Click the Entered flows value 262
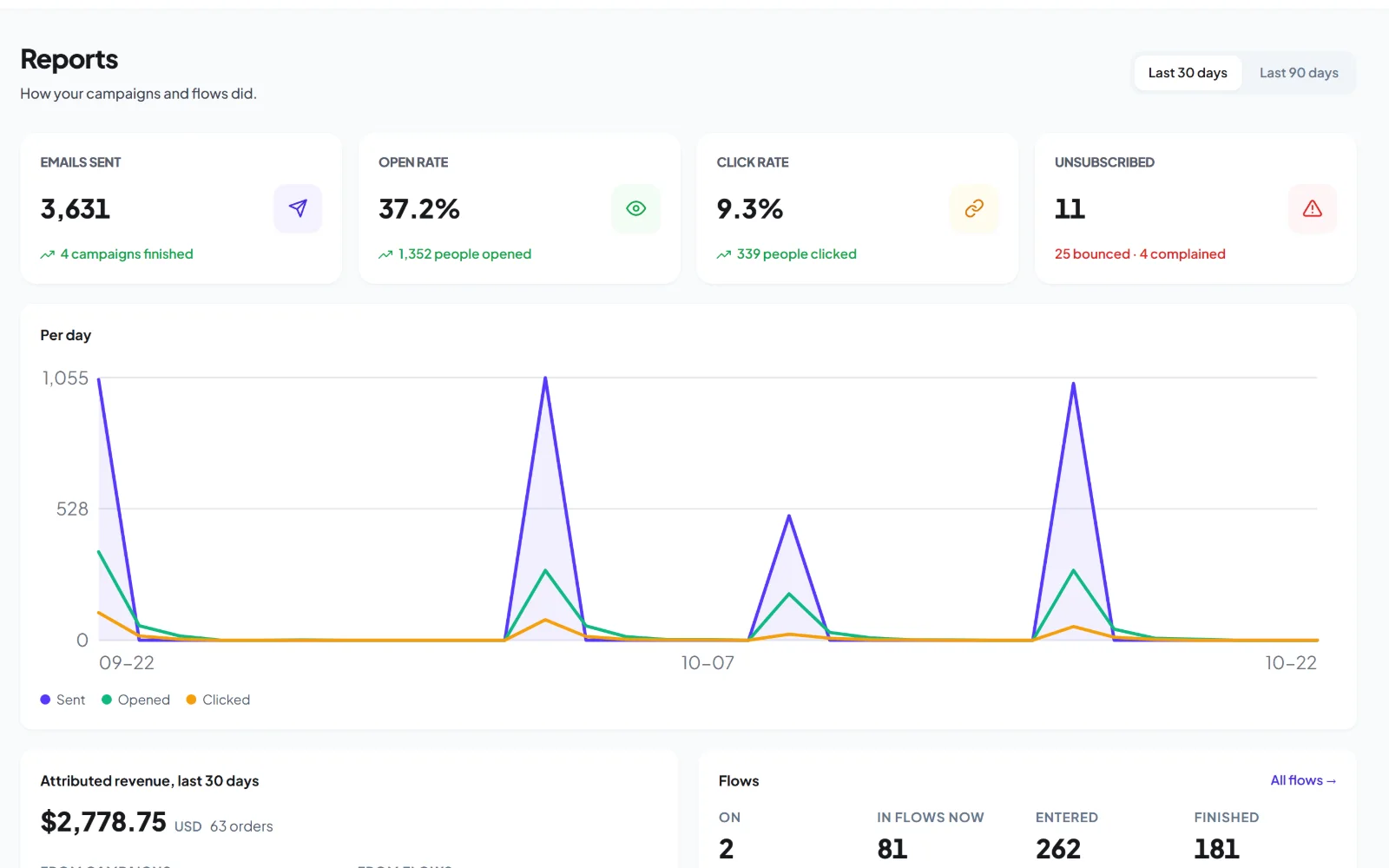1389x868 pixels. click(1058, 849)
